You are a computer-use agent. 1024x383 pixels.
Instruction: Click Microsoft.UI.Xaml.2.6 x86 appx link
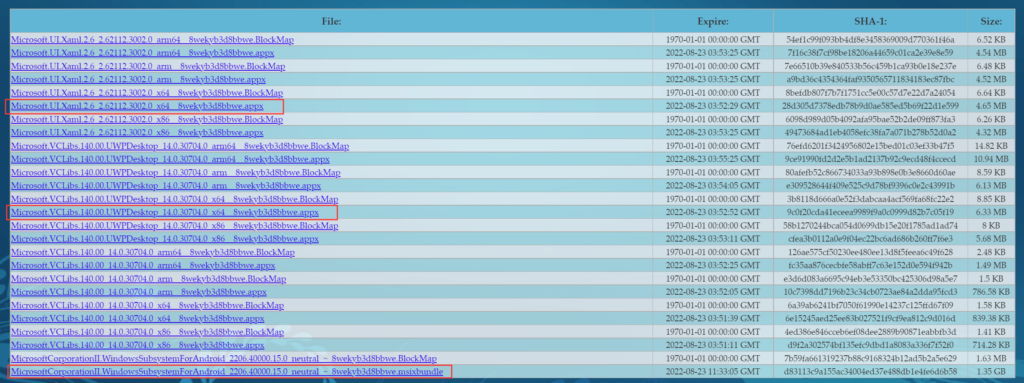(137, 133)
